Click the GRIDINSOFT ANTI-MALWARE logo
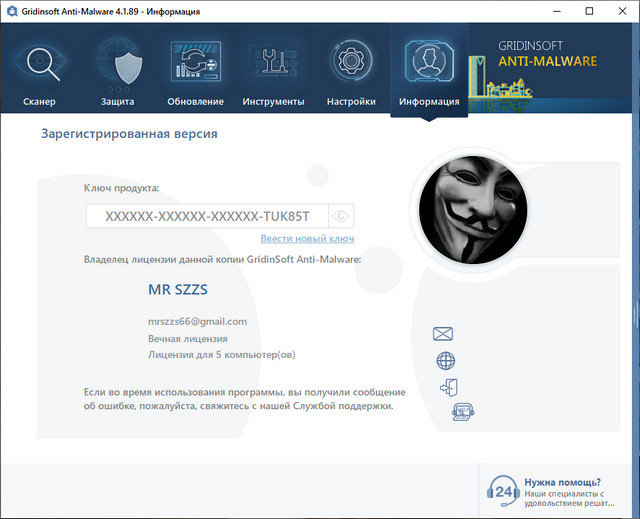The height and width of the screenshot is (519, 640). click(547, 54)
